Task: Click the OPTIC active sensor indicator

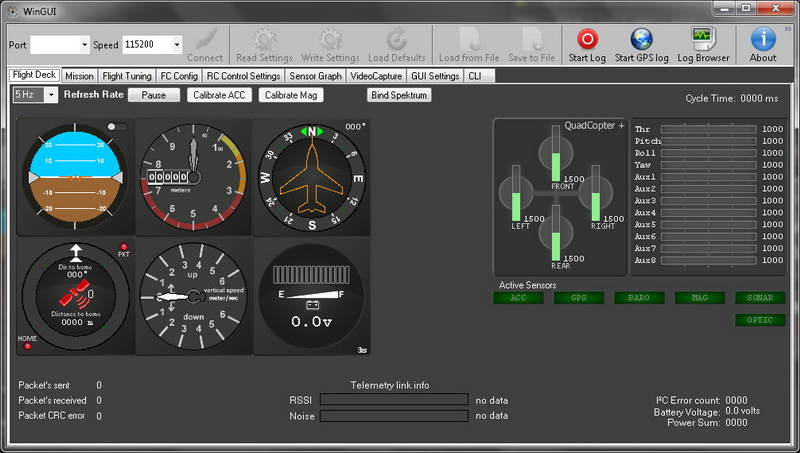Action: coord(760,320)
